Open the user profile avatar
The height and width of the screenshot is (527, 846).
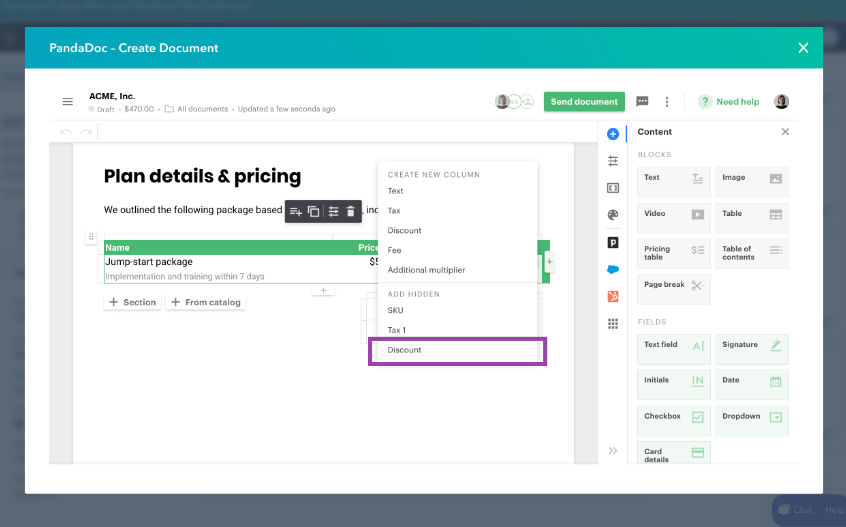click(781, 101)
